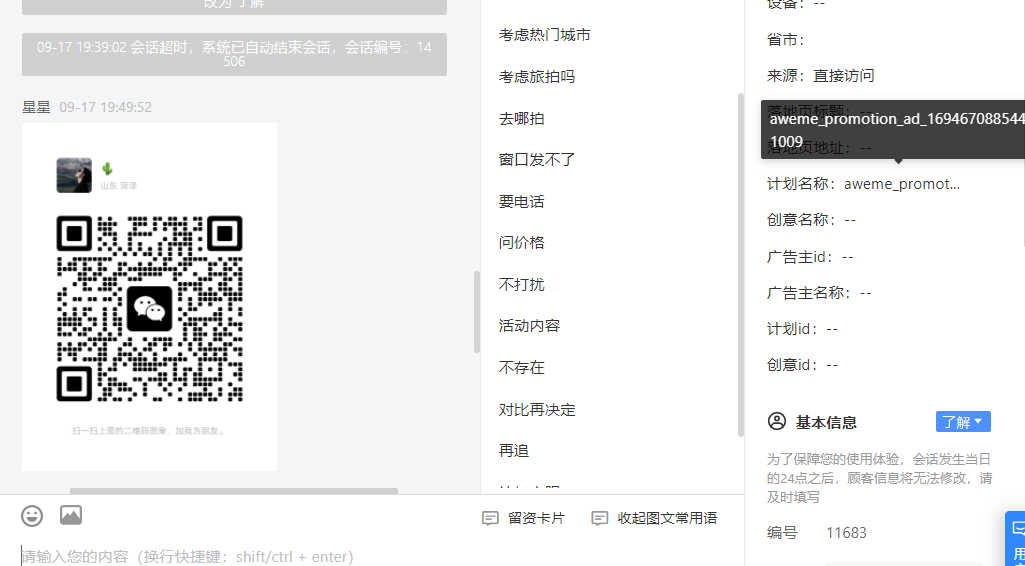
Task: Click the 基本信息 user icon
Action: (777, 422)
